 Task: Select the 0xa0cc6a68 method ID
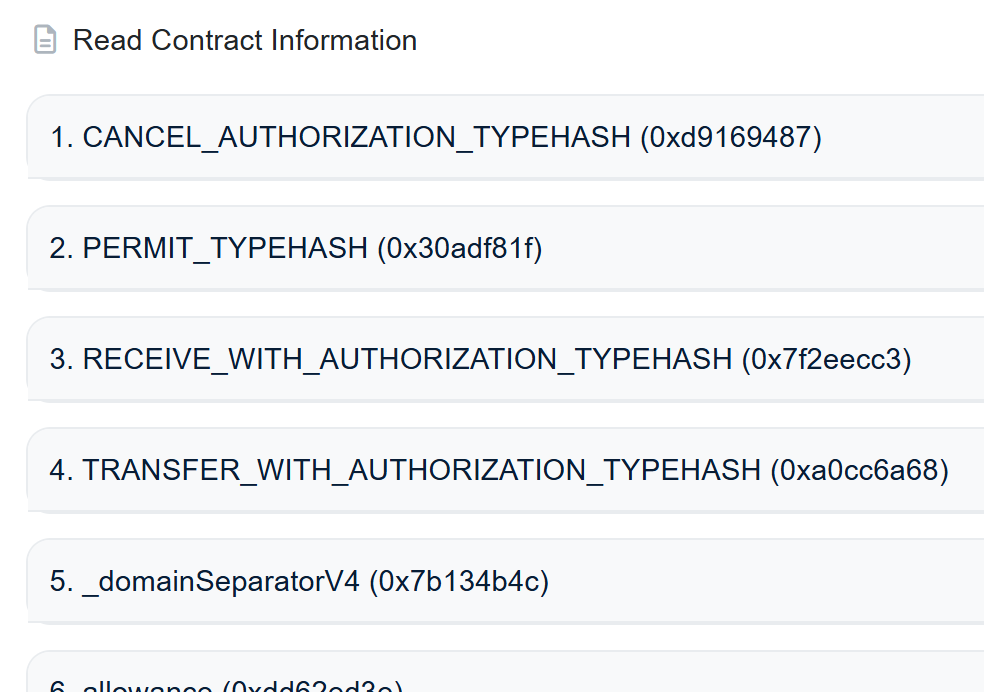(859, 470)
